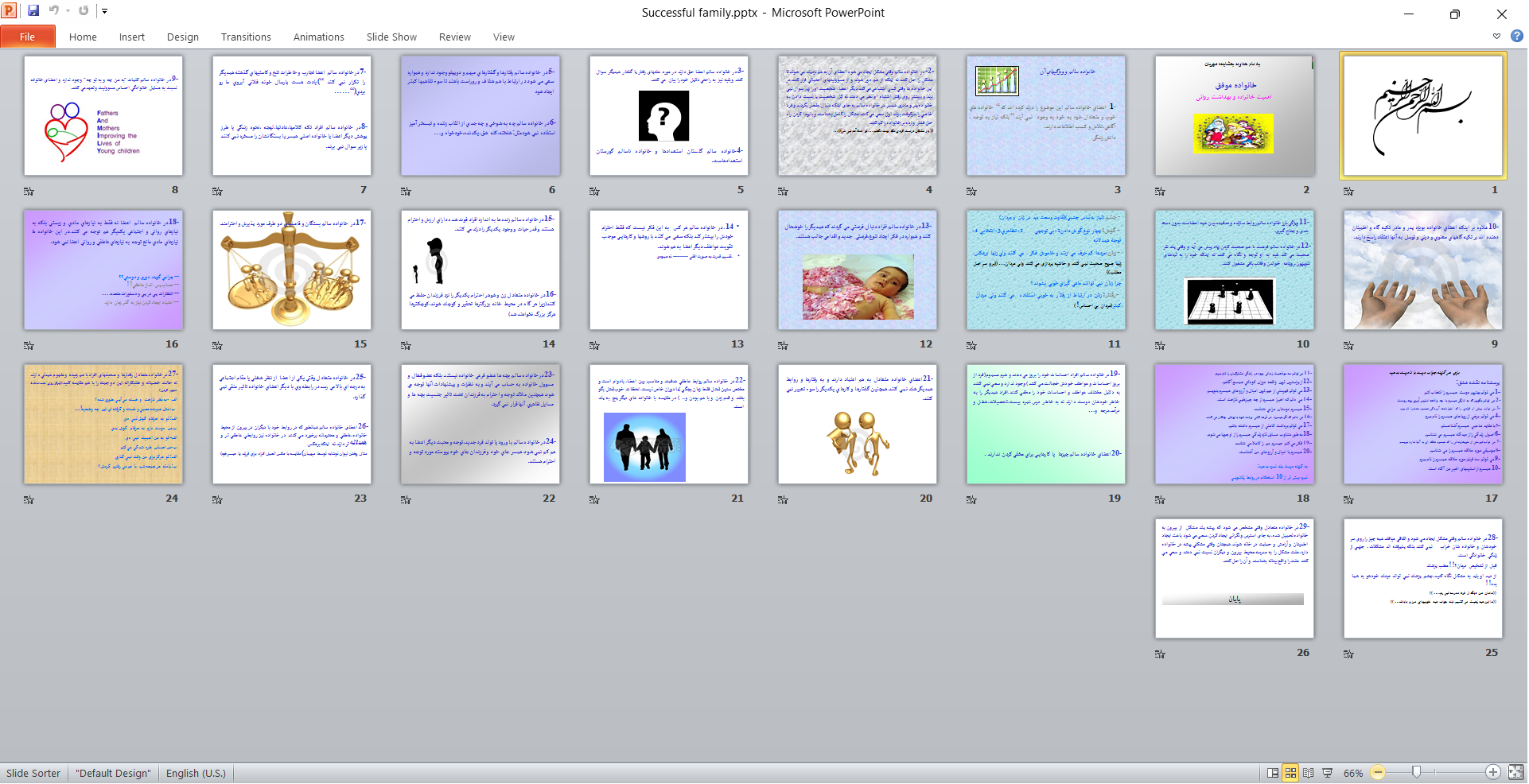This screenshot has height=784, width=1529.
Task: Click the Undo arrow icon
Action: coord(54,11)
